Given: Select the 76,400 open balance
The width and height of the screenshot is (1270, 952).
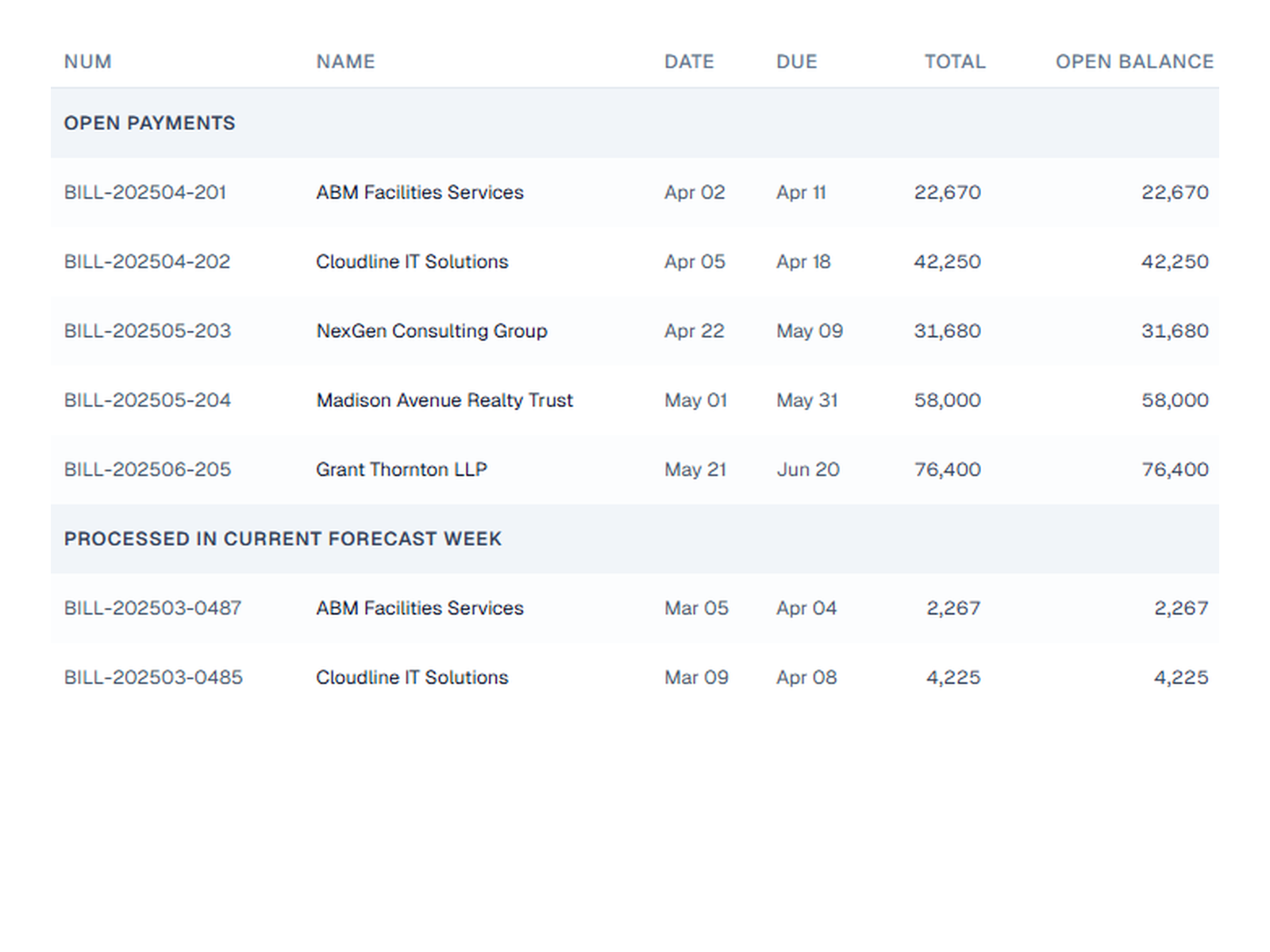Looking at the screenshot, I should click(1175, 470).
